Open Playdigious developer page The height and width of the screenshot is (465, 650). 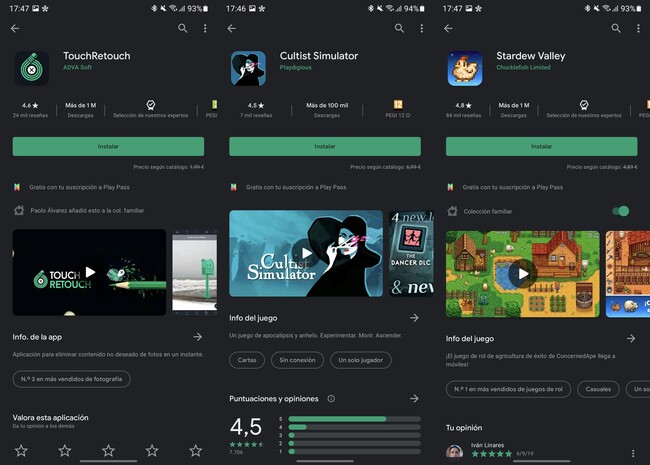(x=296, y=67)
